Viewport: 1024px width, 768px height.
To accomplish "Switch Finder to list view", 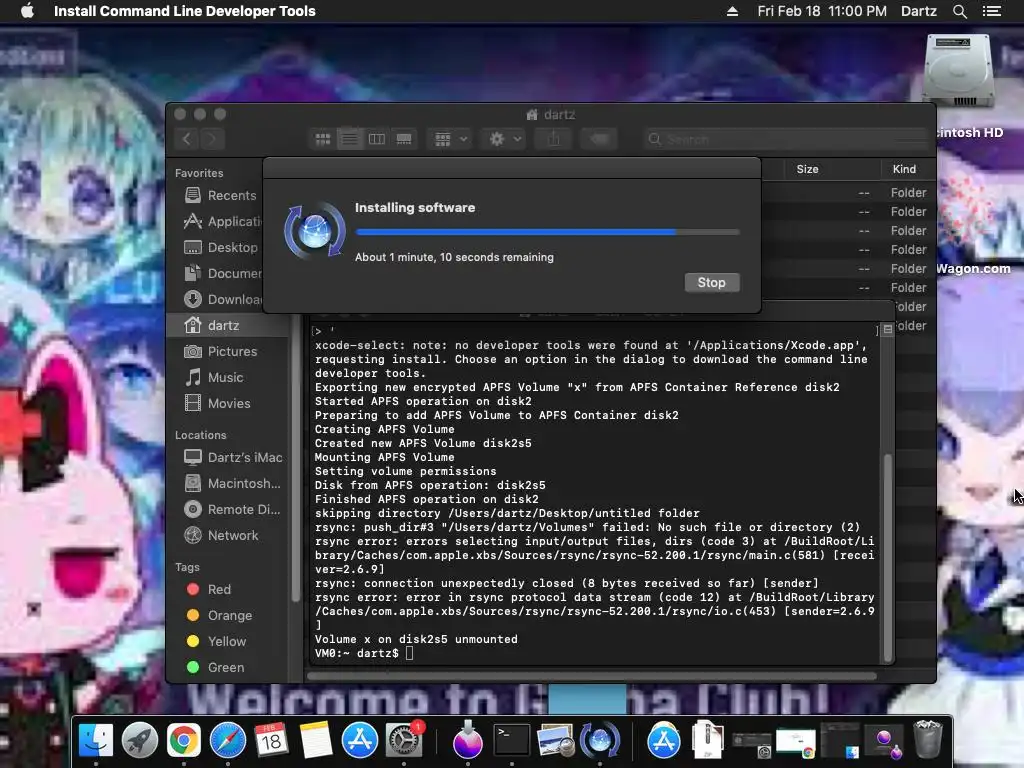I will click(349, 138).
